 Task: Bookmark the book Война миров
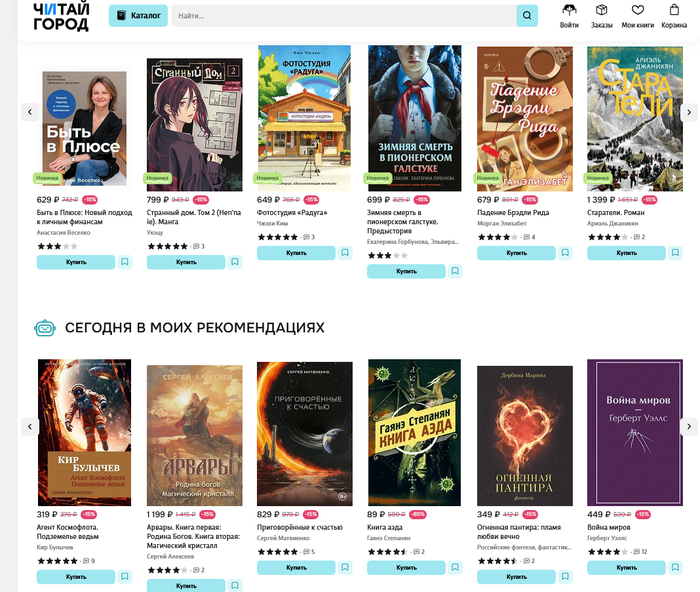pos(675,567)
